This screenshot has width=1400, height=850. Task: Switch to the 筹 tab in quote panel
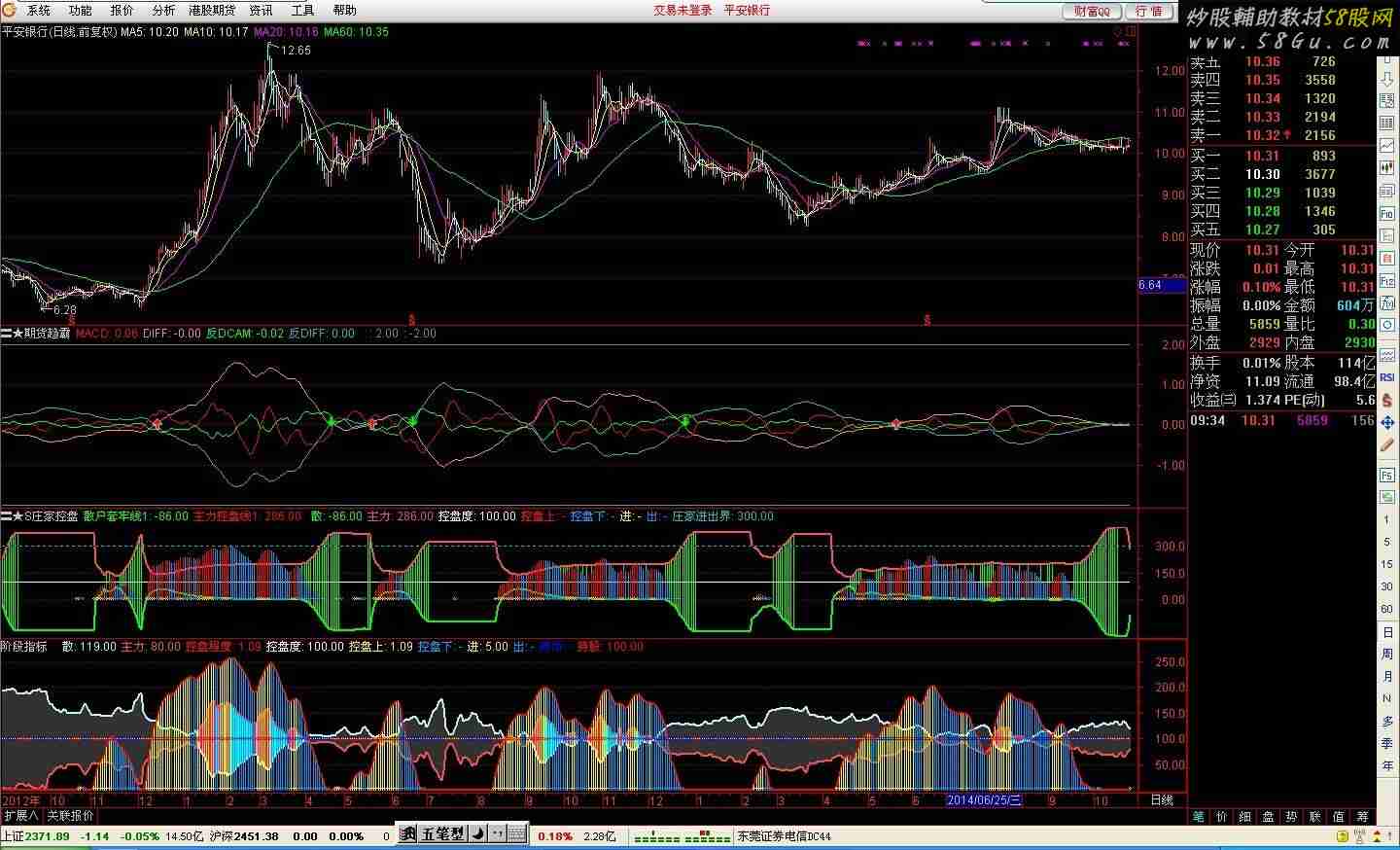tap(1362, 817)
